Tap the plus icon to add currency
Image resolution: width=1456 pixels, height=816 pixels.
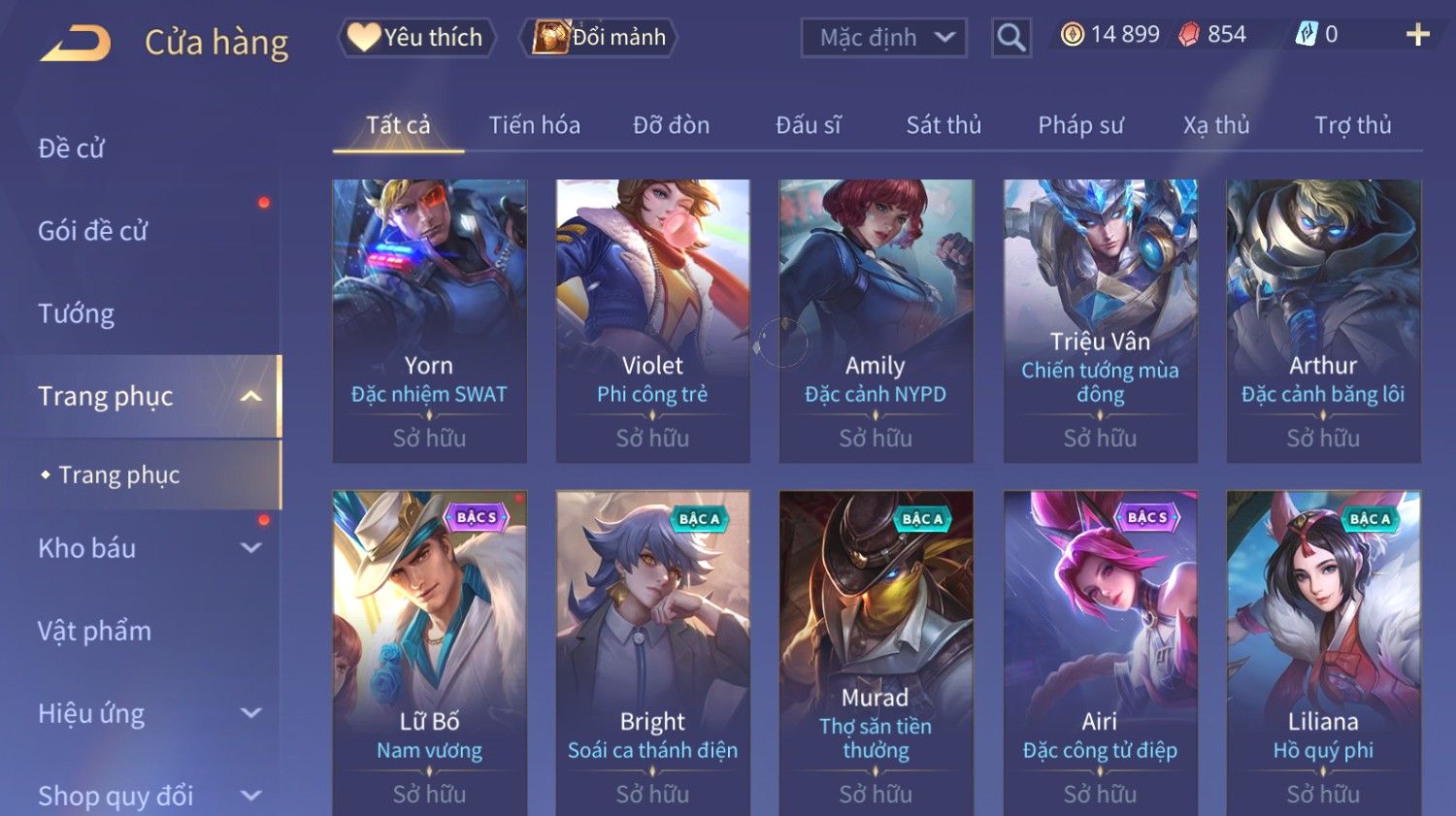pyautogui.click(x=1418, y=35)
